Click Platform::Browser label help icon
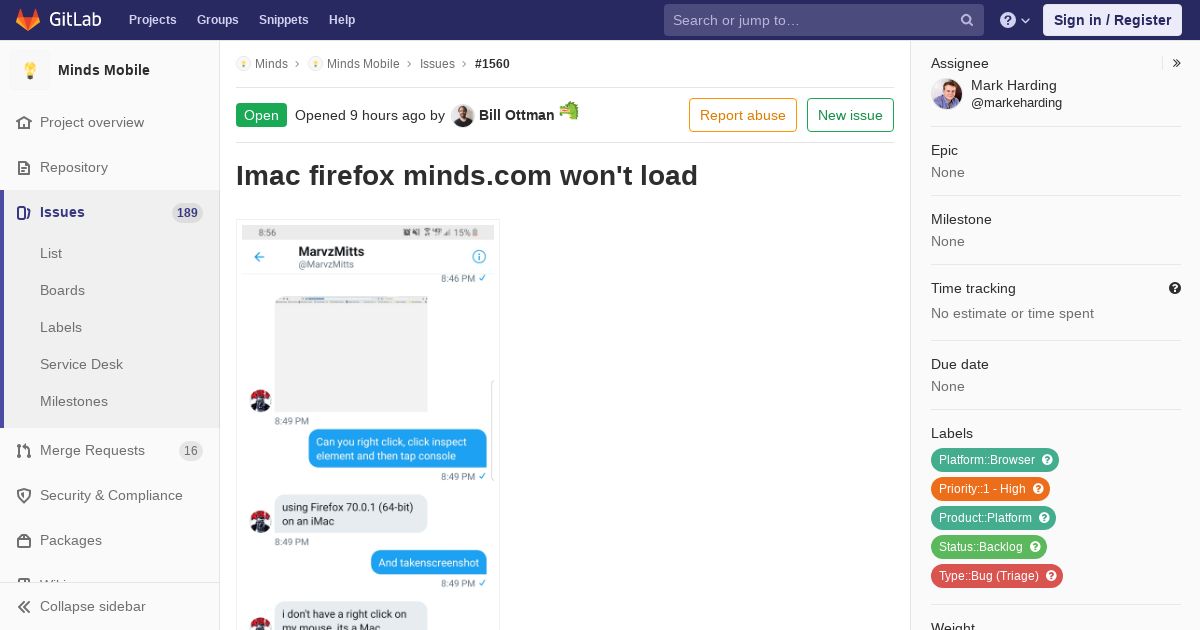This screenshot has width=1200, height=630. [x=1047, y=460]
